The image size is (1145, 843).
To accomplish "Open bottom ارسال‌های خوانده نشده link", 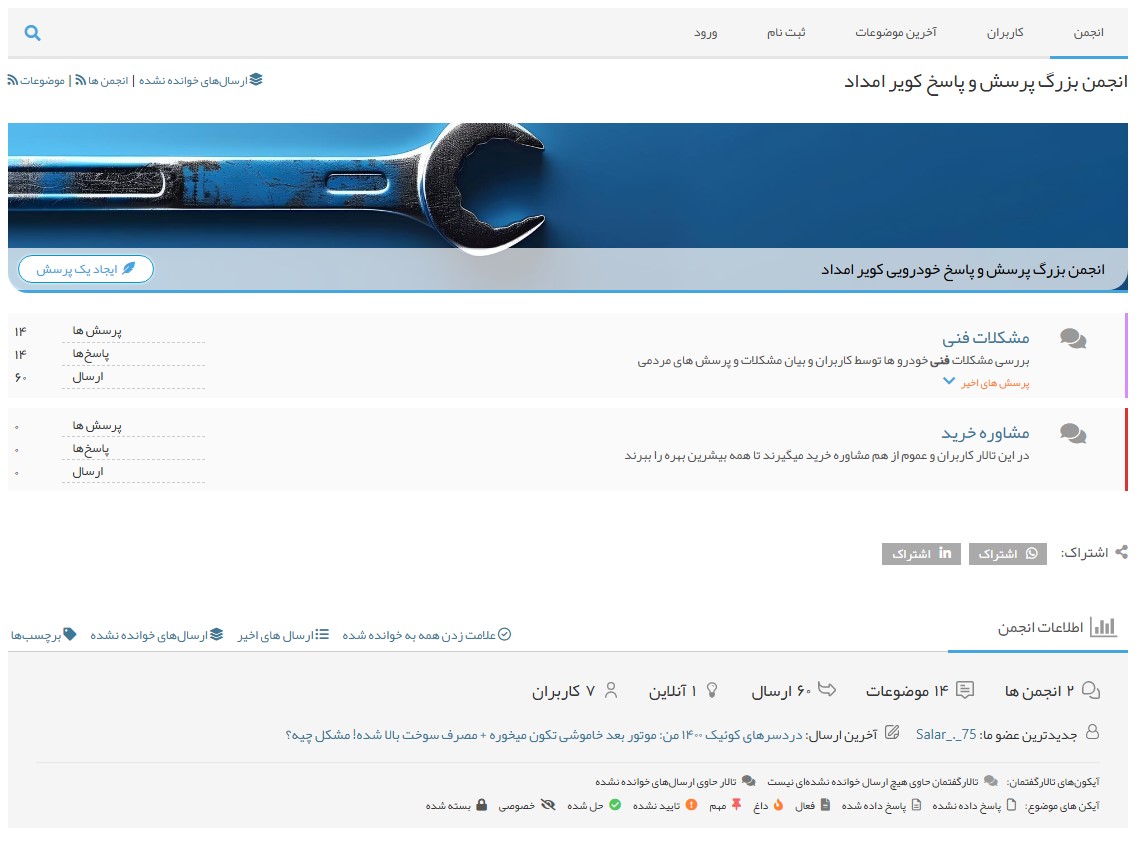I will 149,636.
